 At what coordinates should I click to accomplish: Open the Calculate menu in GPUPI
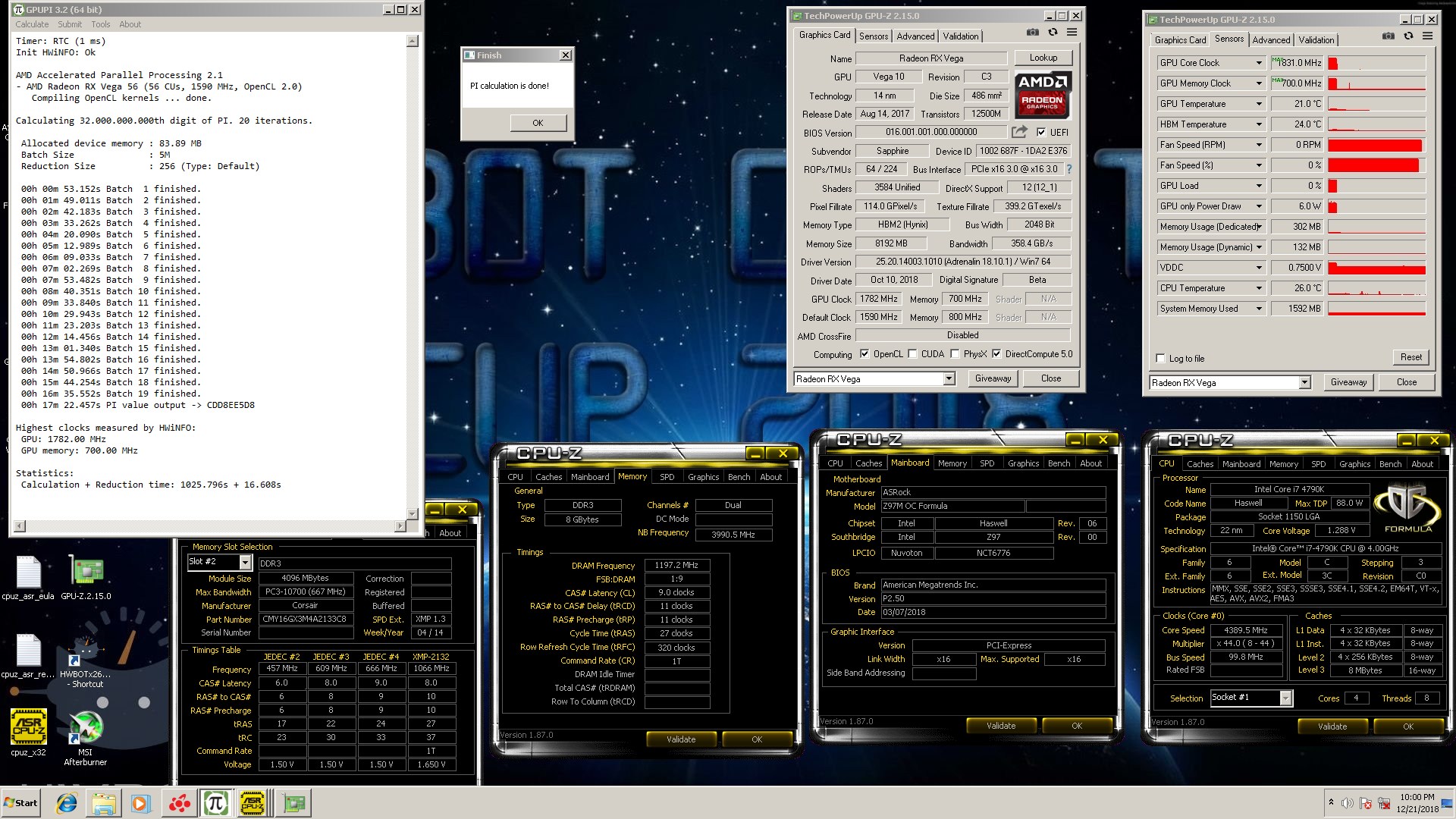click(32, 24)
